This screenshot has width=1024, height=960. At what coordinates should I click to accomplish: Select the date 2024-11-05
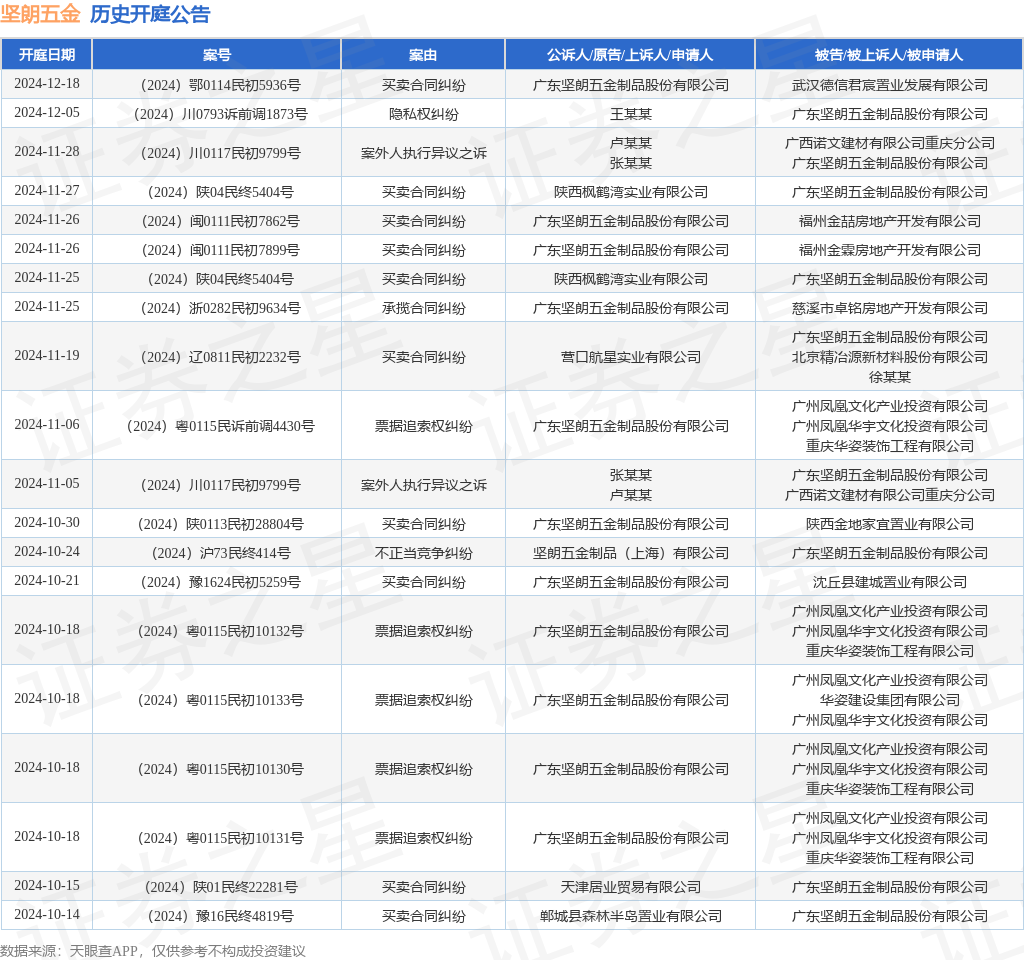[x=47, y=483]
